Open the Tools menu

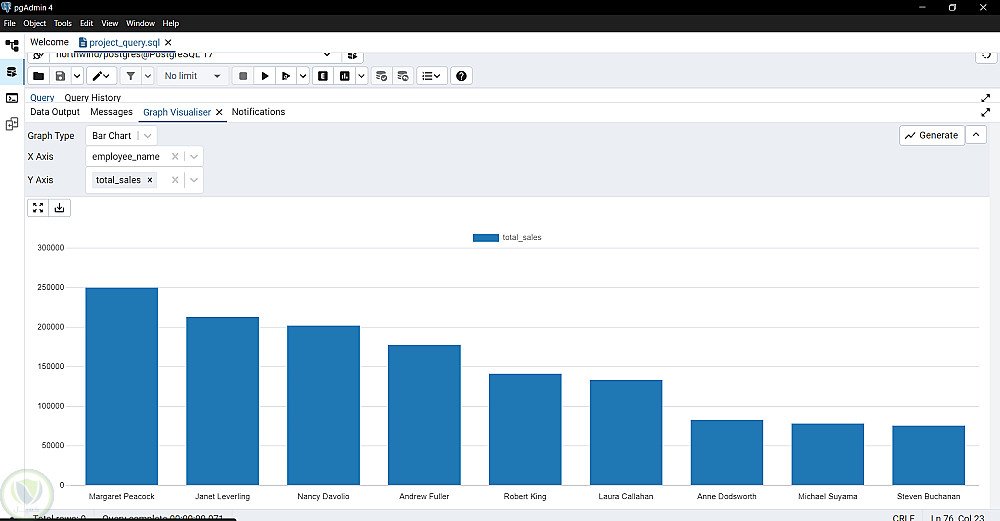point(62,23)
